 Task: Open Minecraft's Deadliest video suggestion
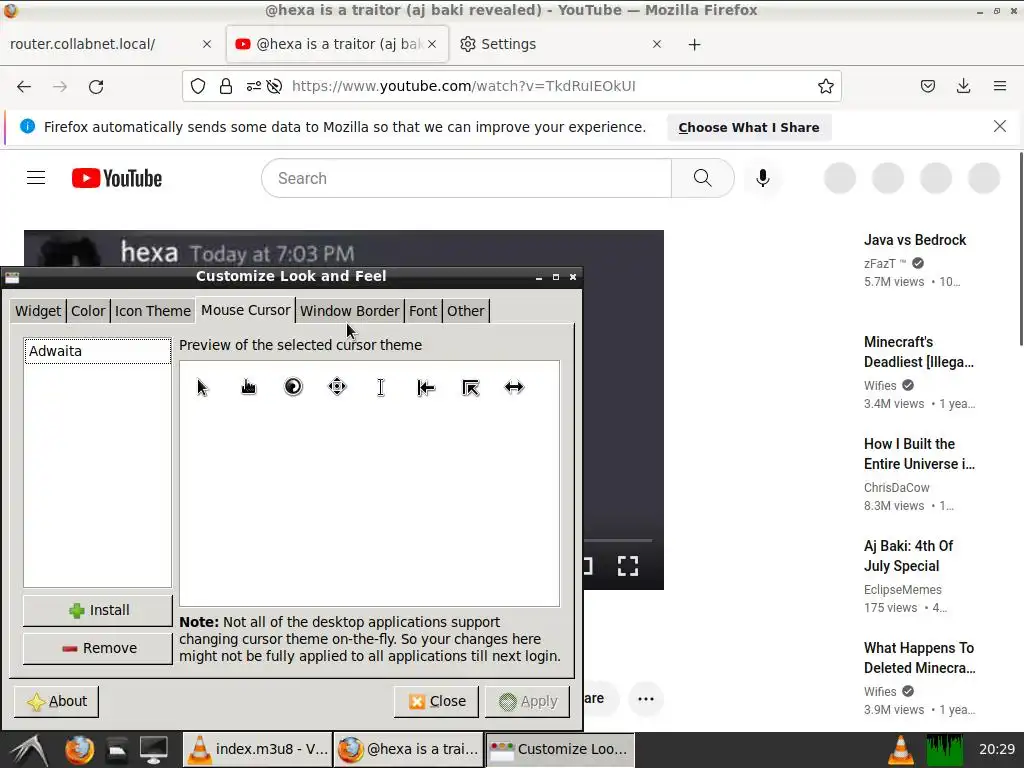(919, 351)
